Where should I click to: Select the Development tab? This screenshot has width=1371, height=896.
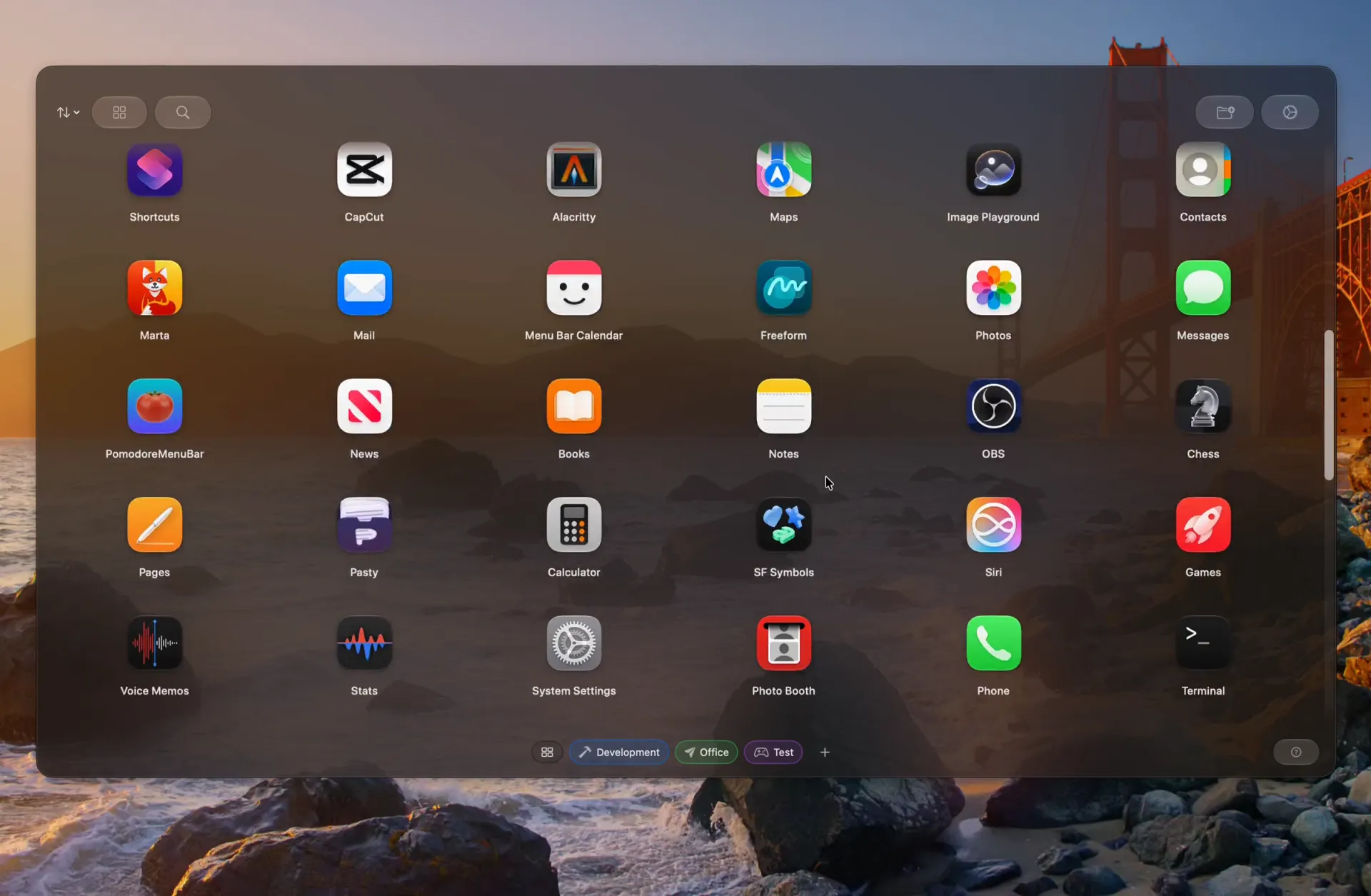click(x=618, y=752)
